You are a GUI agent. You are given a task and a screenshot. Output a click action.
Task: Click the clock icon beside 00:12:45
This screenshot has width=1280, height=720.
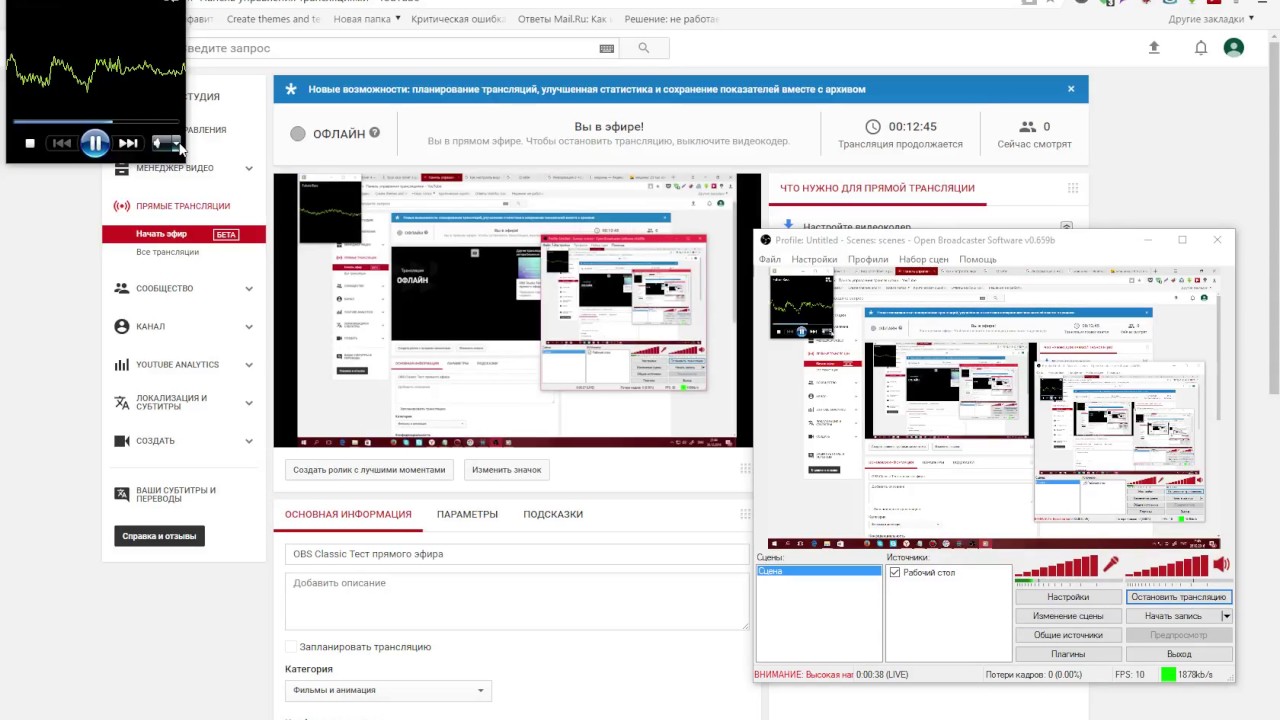pyautogui.click(x=873, y=127)
